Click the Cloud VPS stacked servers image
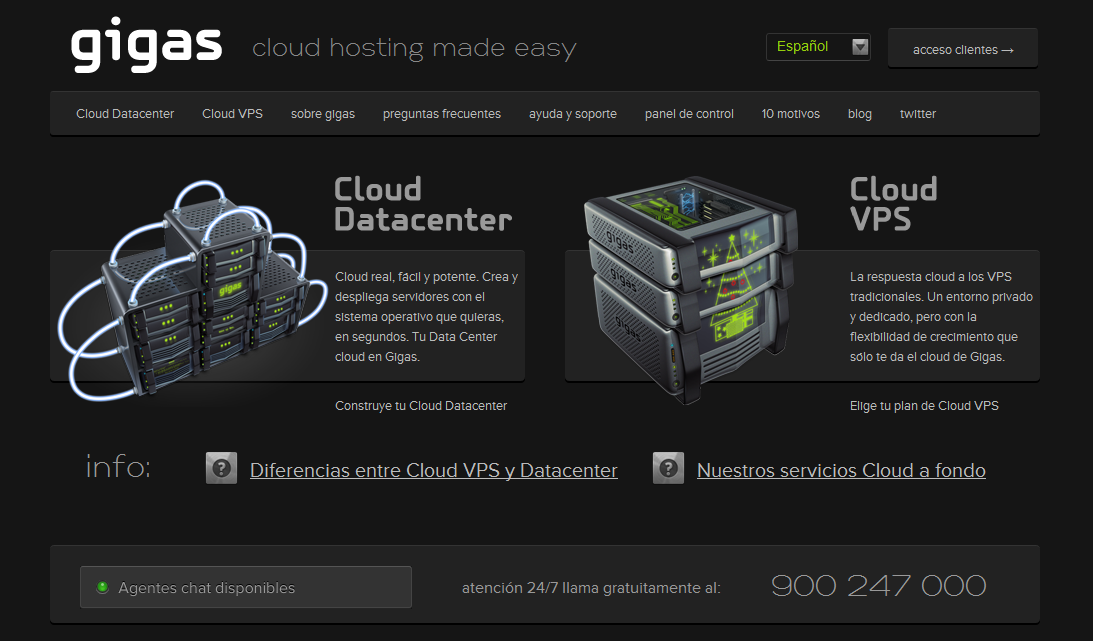The height and width of the screenshot is (641, 1093). [x=691, y=289]
